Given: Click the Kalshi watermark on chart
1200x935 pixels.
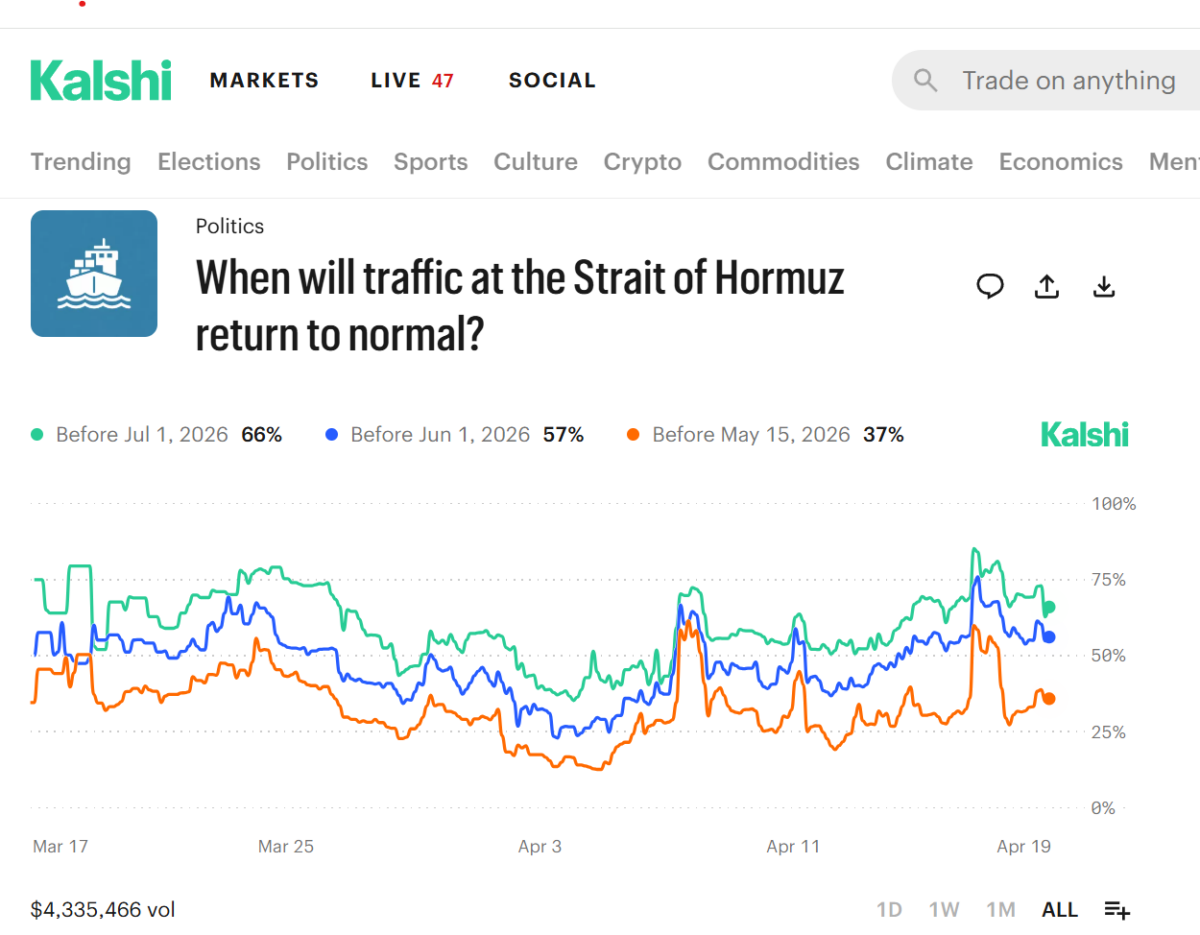Looking at the screenshot, I should [x=1084, y=435].
